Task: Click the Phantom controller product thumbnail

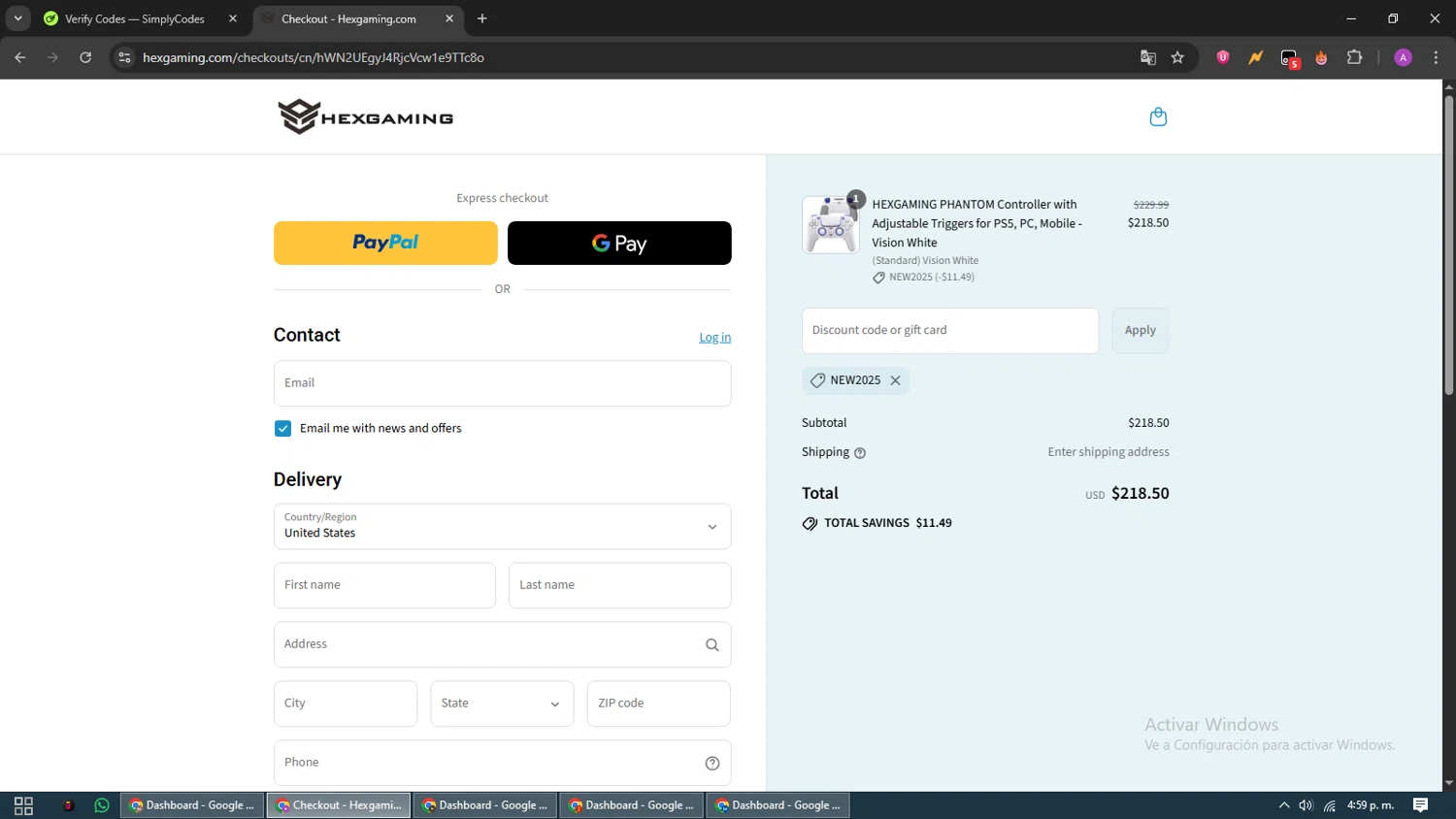Action: click(831, 225)
